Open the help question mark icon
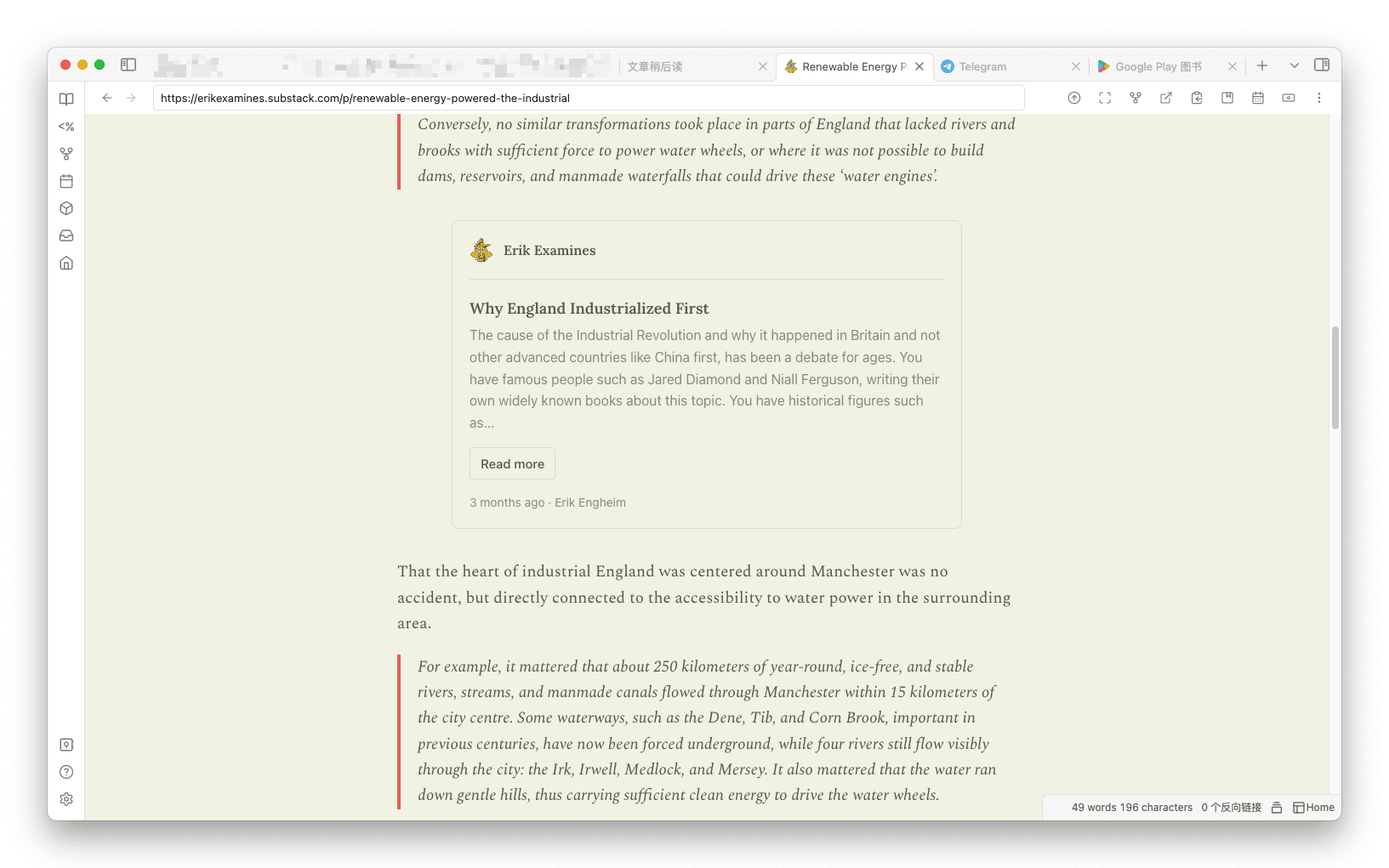 (66, 772)
